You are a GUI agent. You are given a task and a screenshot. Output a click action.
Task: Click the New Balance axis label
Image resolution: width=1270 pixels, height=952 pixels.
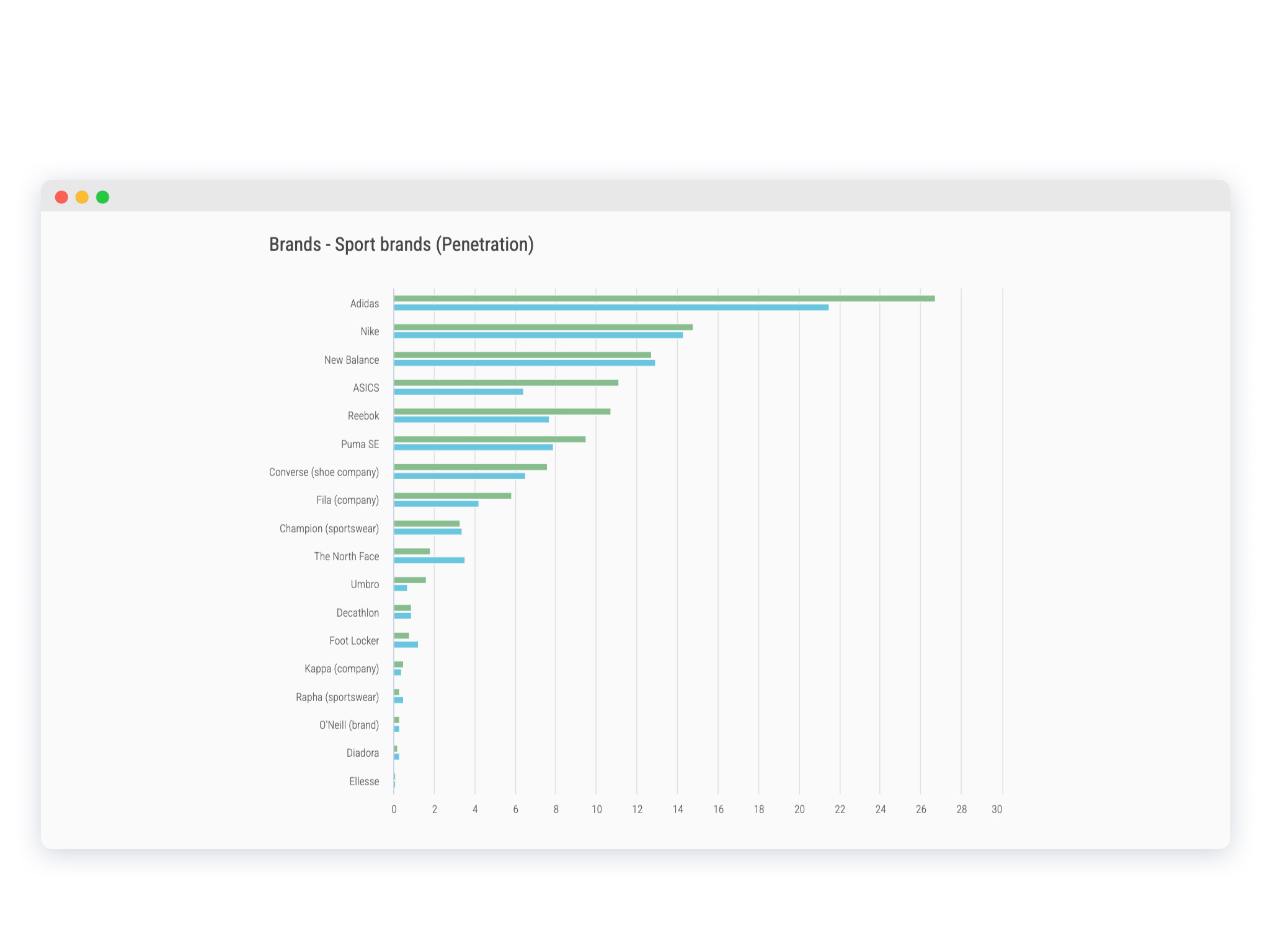[351, 360]
